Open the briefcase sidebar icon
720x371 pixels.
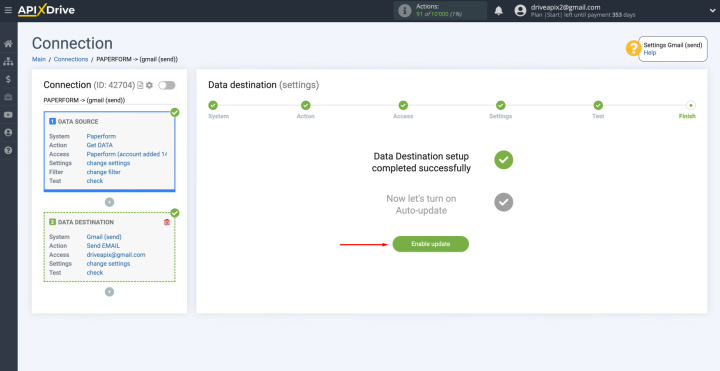click(x=8, y=97)
